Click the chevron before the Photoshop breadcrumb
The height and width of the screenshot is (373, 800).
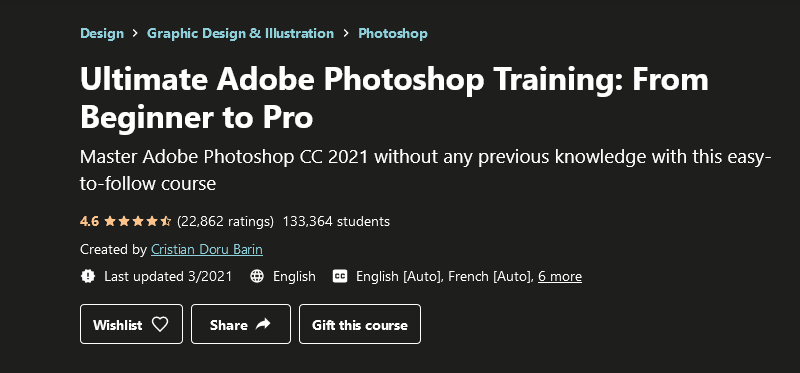point(346,34)
